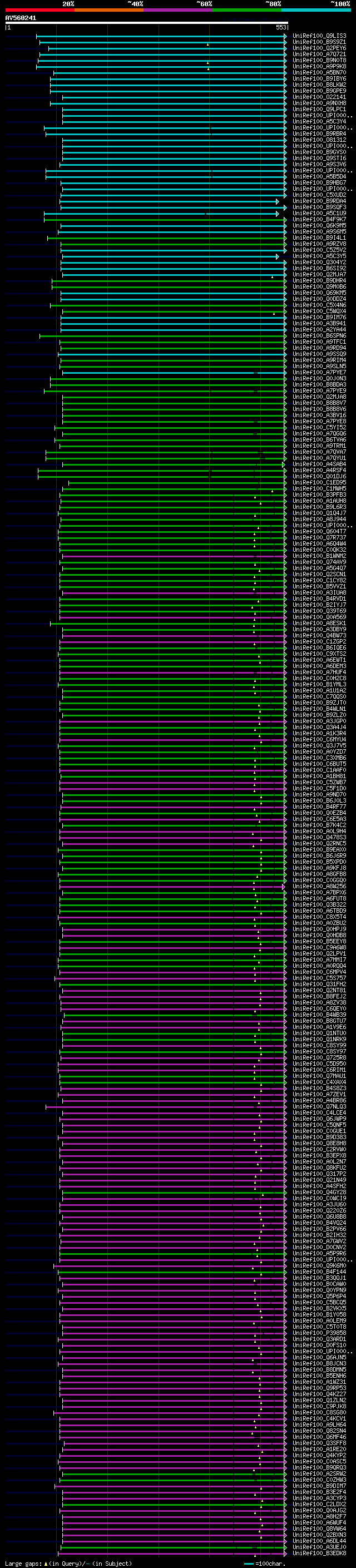
Task: Click the green alignment bar for B9DHR4
Action: coord(169,281)
